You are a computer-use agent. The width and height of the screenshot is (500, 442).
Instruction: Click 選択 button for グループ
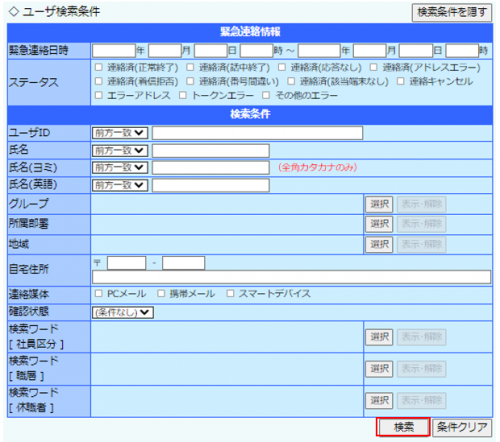point(379,204)
